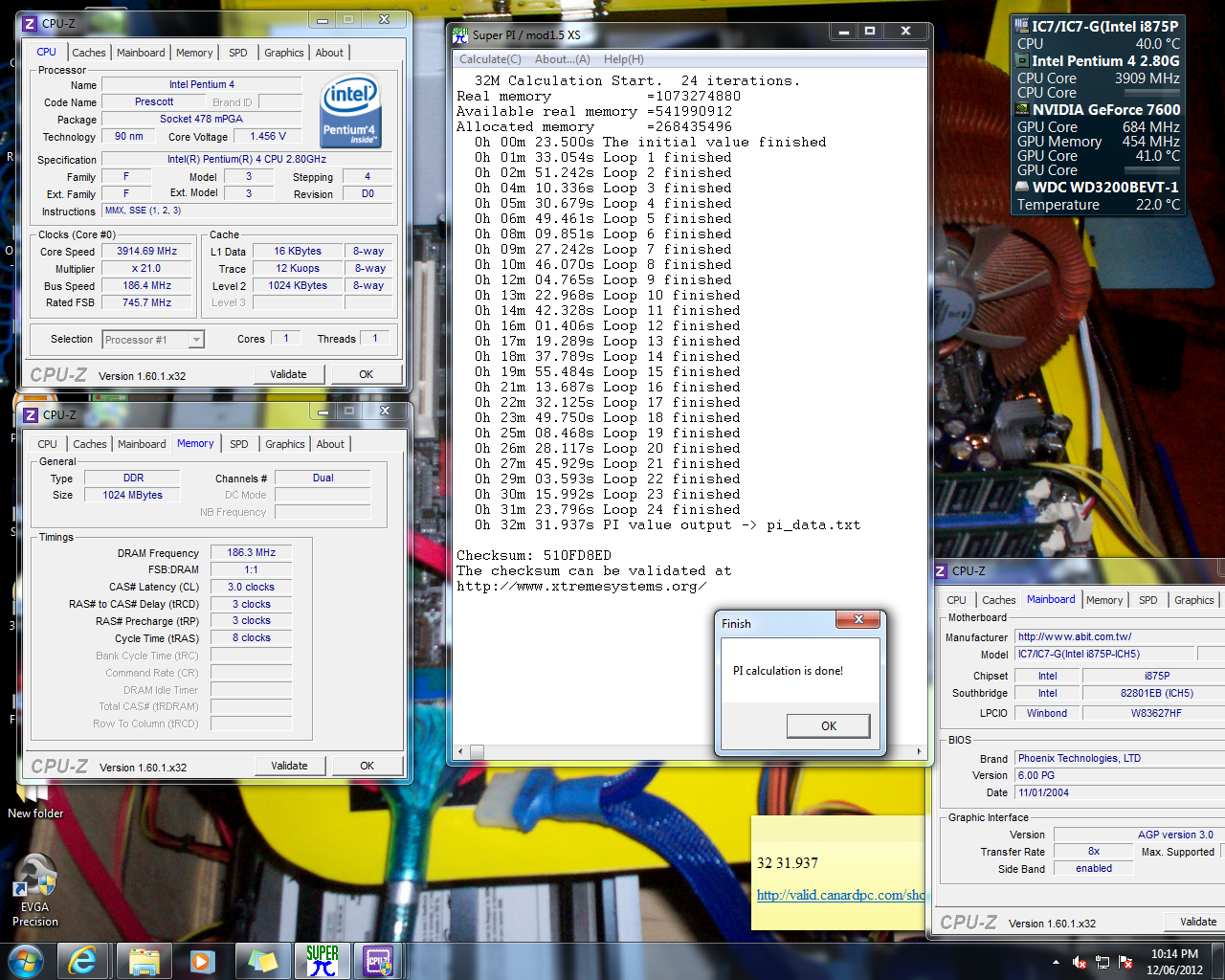The image size is (1225, 980).
Task: Click Validate in the top CPU-Z window
Action: [x=288, y=374]
